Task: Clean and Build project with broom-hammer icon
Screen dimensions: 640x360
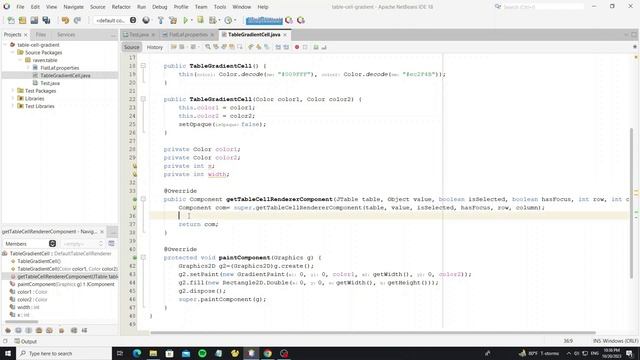Action: coord(173,20)
